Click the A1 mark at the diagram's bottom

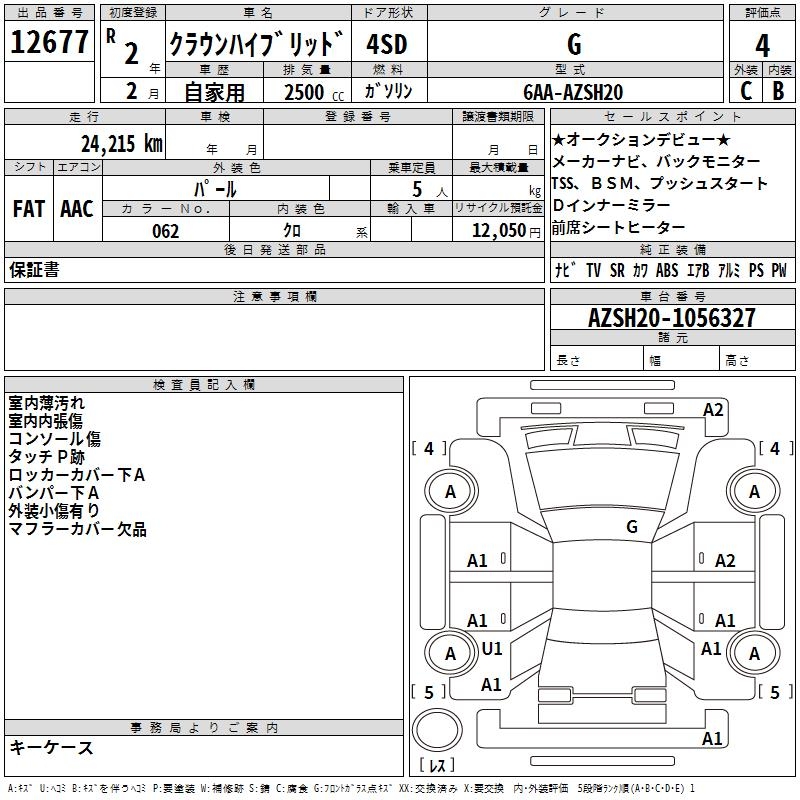[713, 739]
